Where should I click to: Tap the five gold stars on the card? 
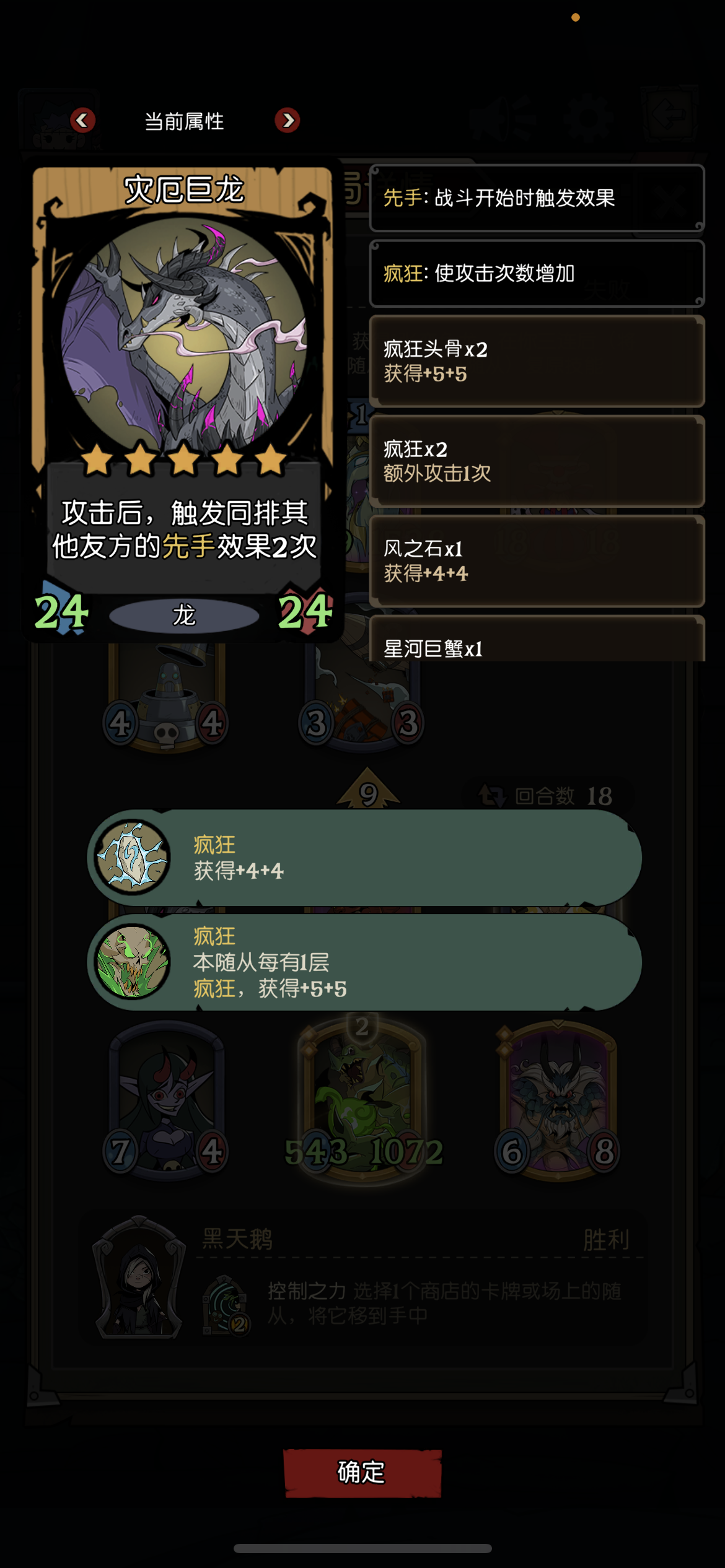[184, 460]
